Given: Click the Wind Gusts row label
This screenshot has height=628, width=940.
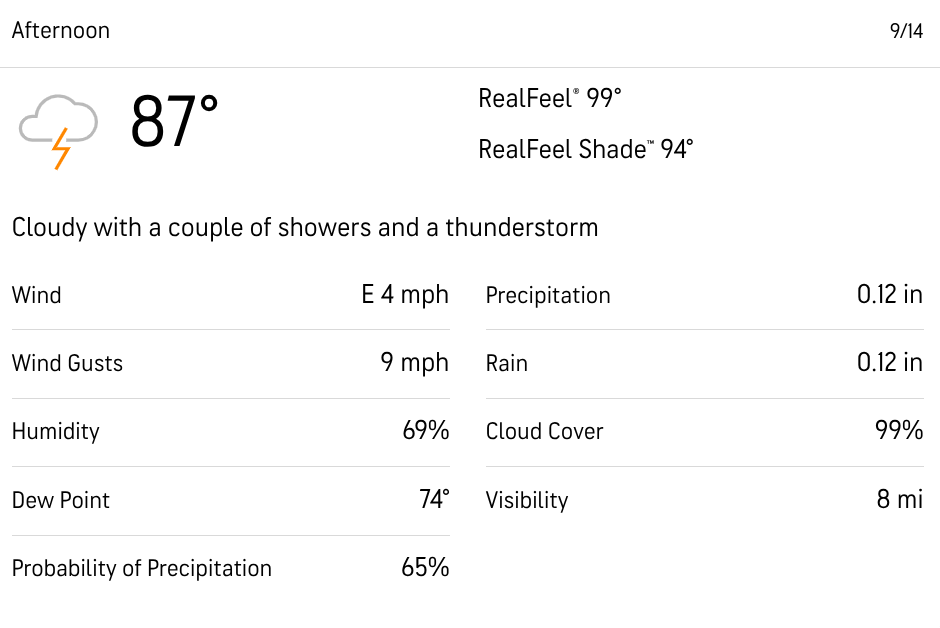Looking at the screenshot, I should coord(67,364).
